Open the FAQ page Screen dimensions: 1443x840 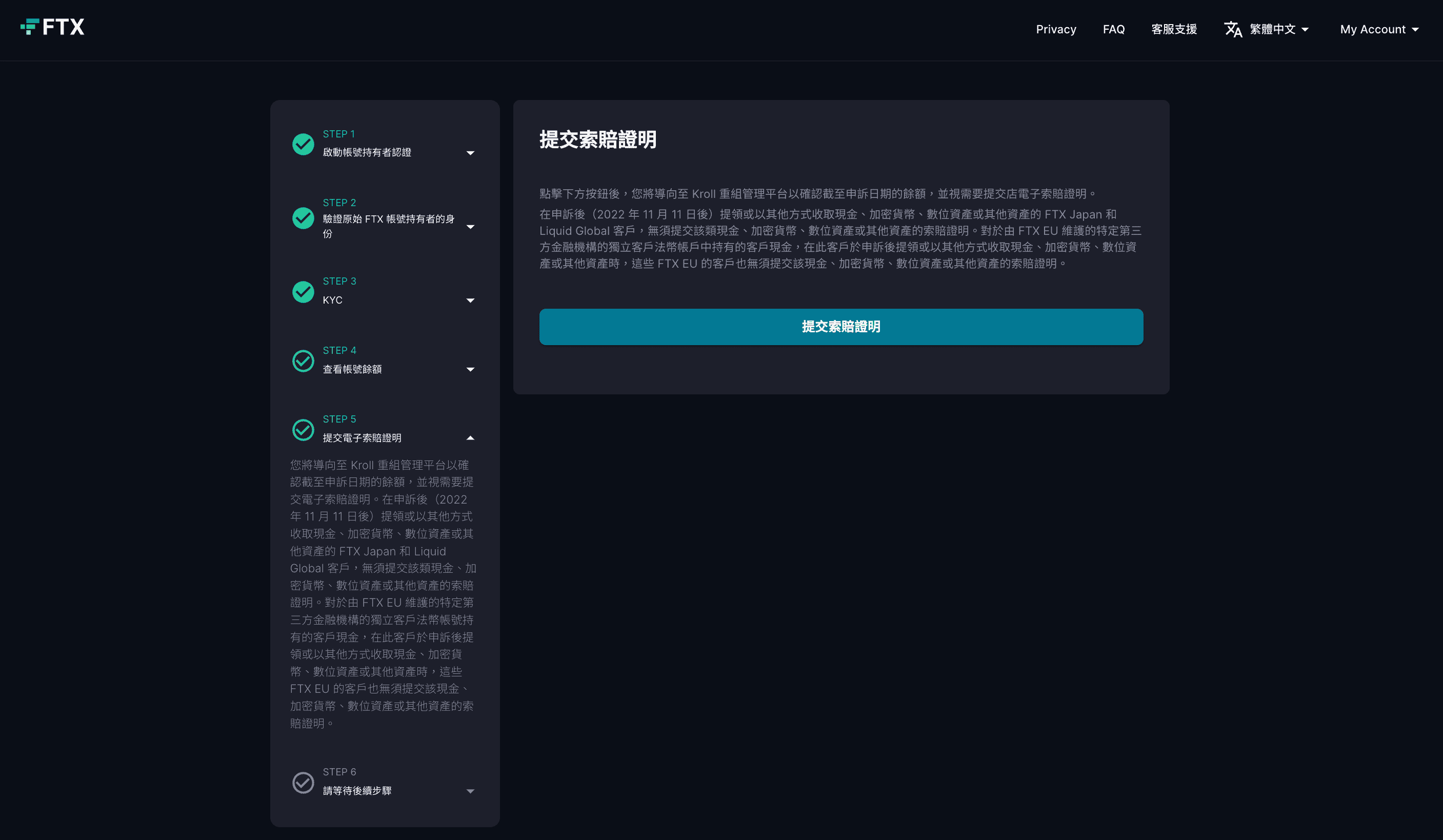[x=1113, y=29]
